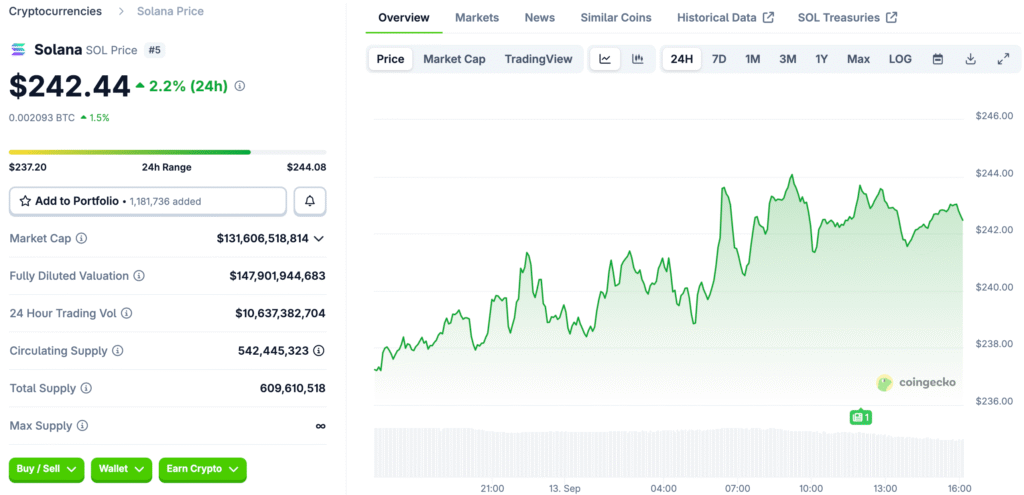1024x495 pixels.
Task: Open the Historical Data external tab
Action: pos(725,18)
